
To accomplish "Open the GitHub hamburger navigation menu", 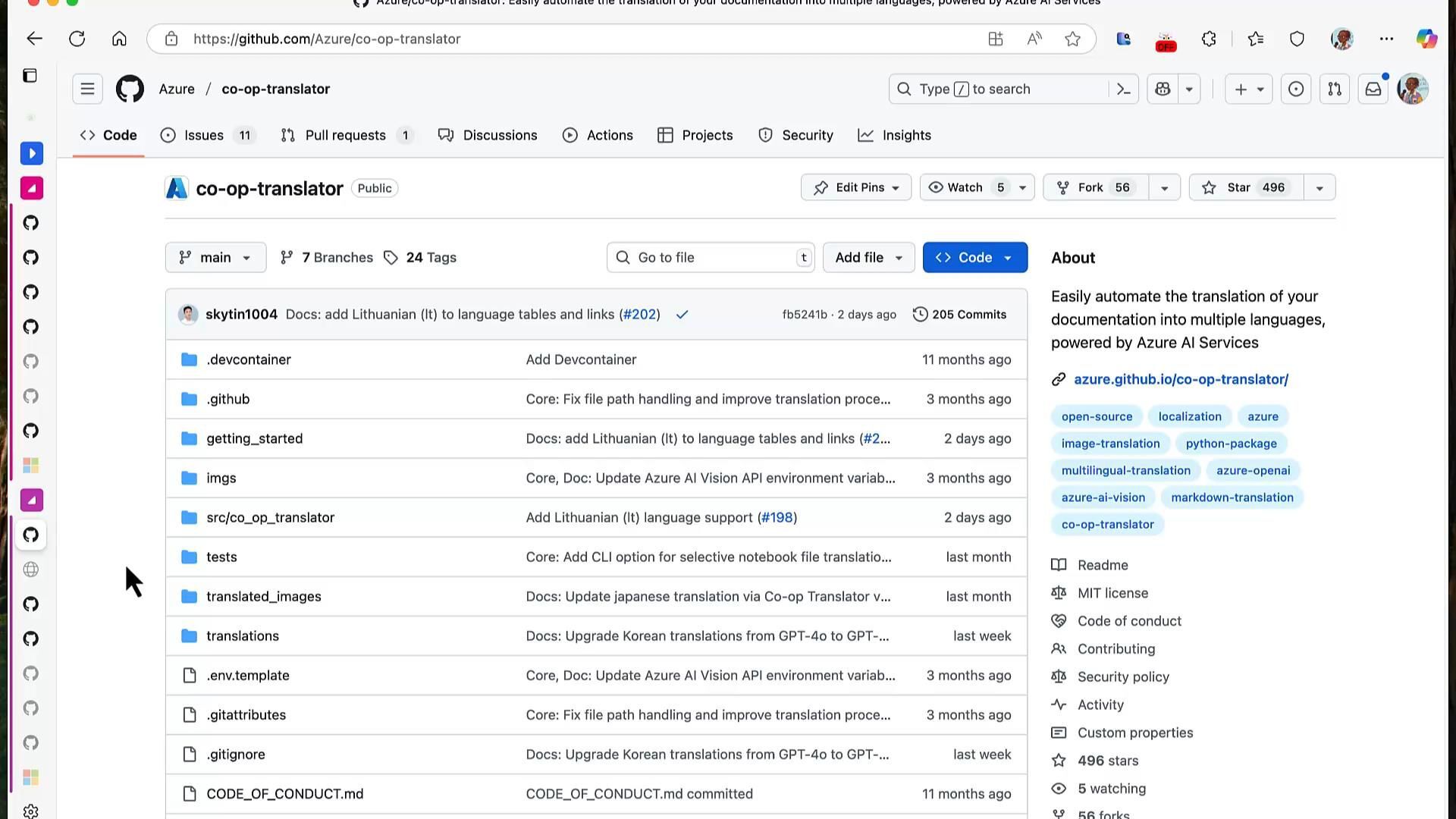I will pyautogui.click(x=87, y=89).
